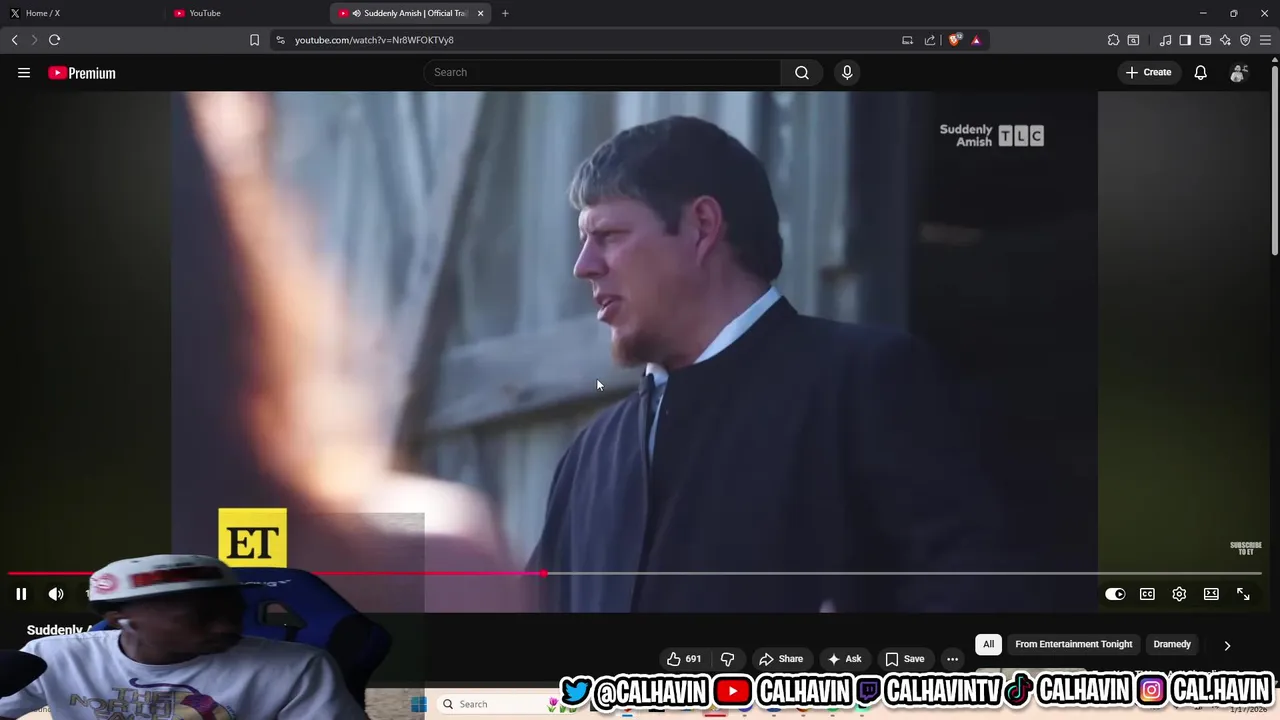This screenshot has width=1280, height=720.
Task: Go to YouTube Premium home logo
Action: pos(82,73)
